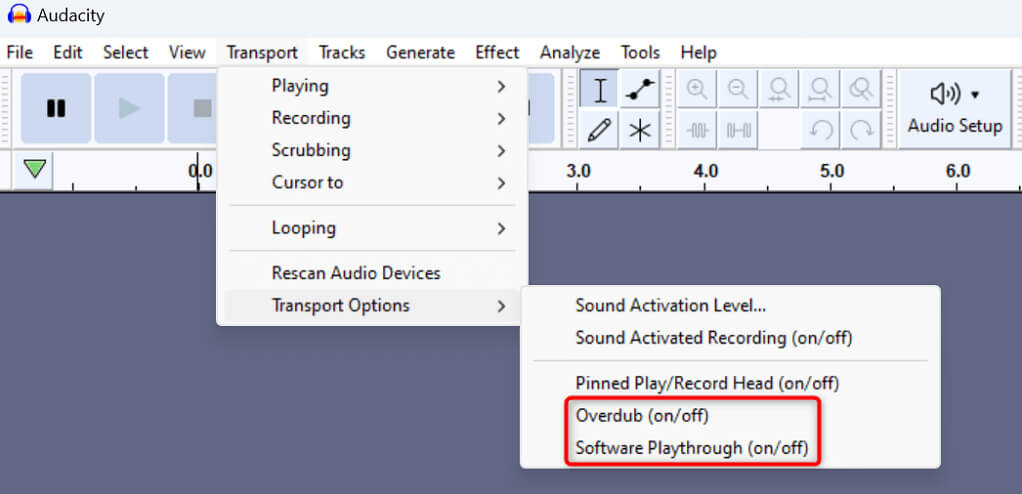Click the Pause button
Viewport: 1022px width, 494px height.
56,108
